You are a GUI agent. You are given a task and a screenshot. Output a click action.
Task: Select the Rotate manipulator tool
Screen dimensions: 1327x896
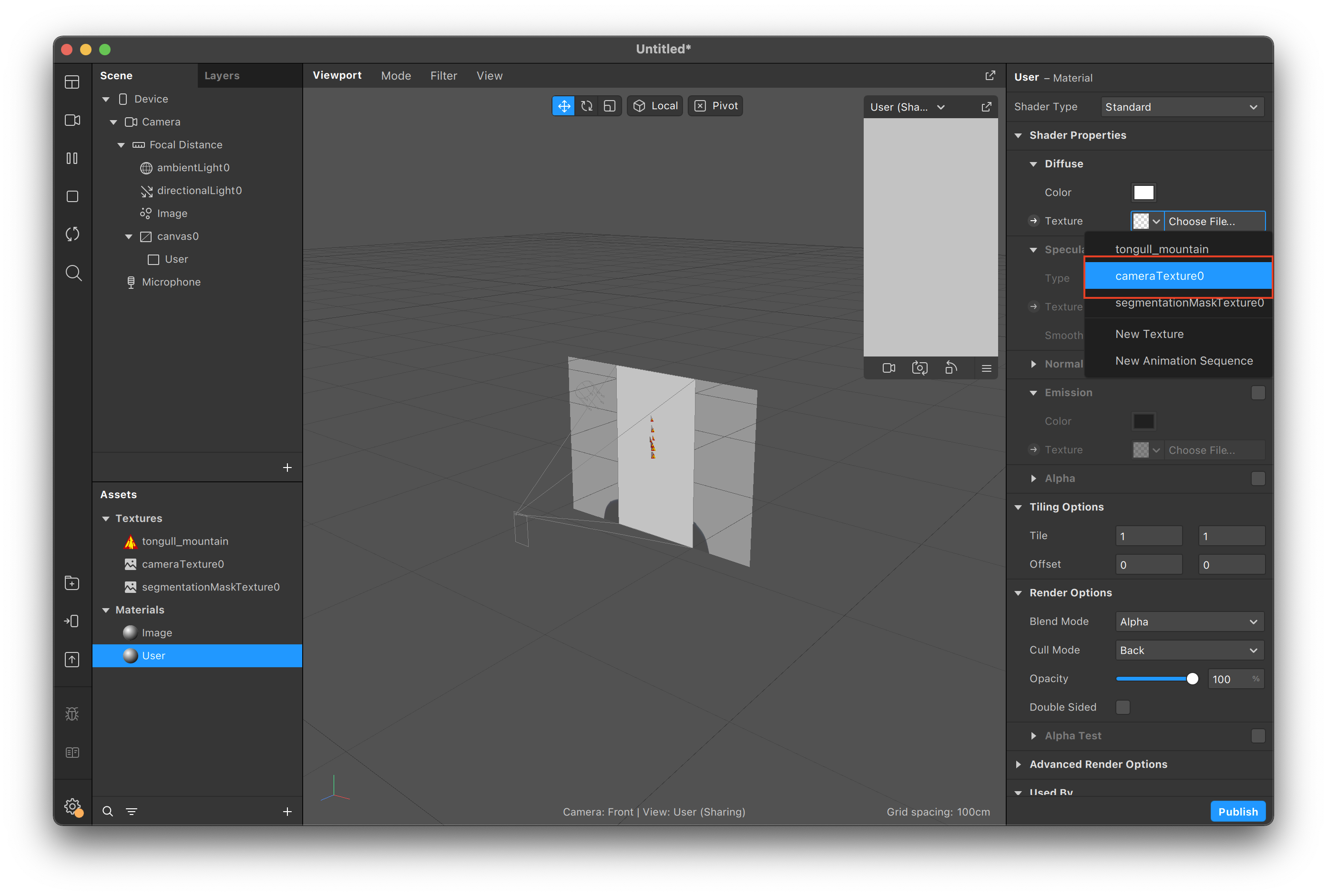[586, 106]
